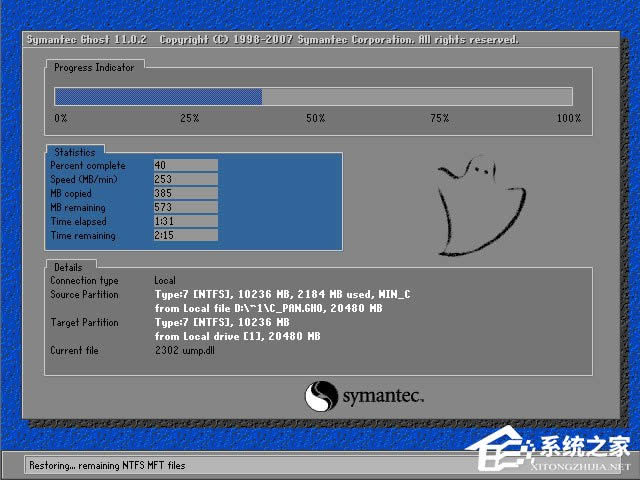Image resolution: width=640 pixels, height=480 pixels.
Task: Select the Details group label
Action: pyautogui.click(x=68, y=267)
